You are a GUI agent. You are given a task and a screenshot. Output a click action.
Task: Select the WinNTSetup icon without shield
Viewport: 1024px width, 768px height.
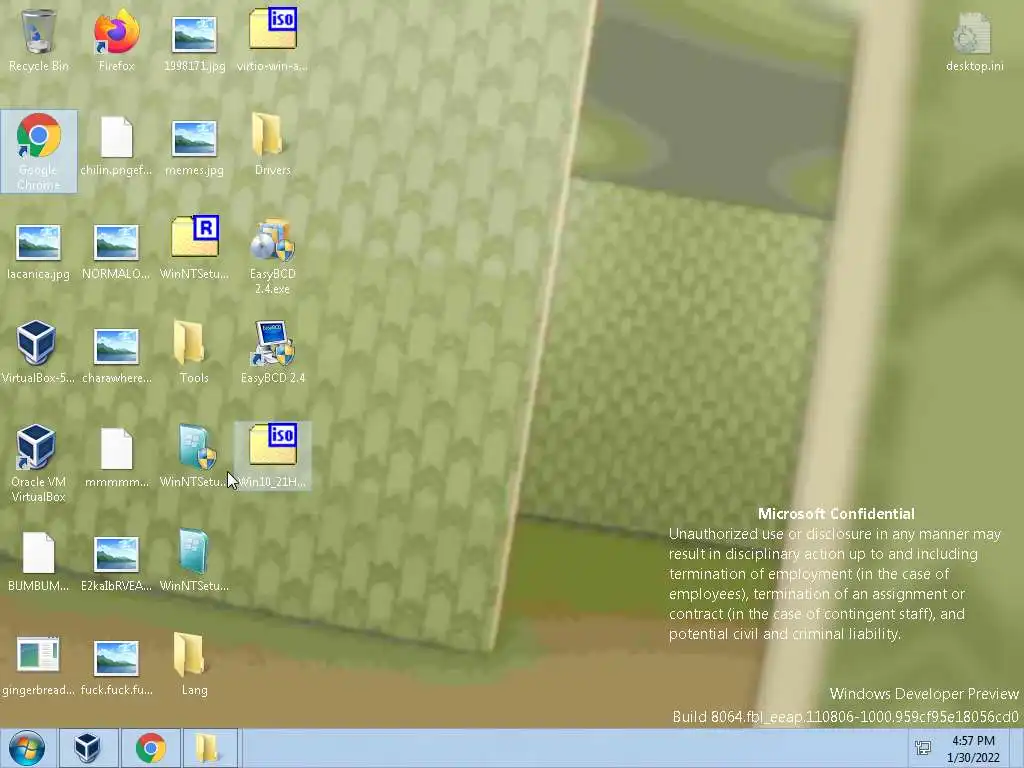coord(194,560)
